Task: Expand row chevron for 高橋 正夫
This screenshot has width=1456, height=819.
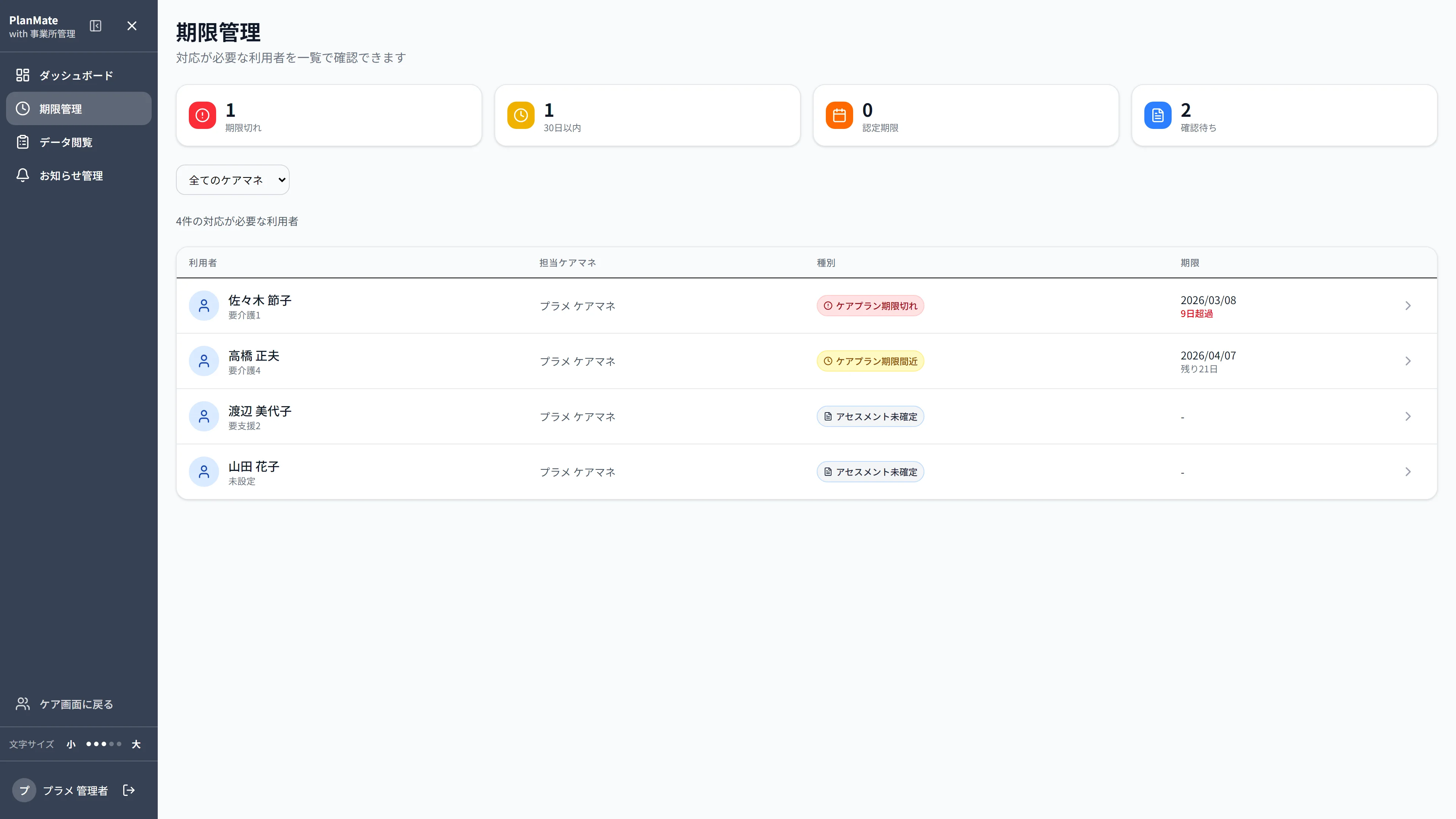Action: click(1408, 361)
